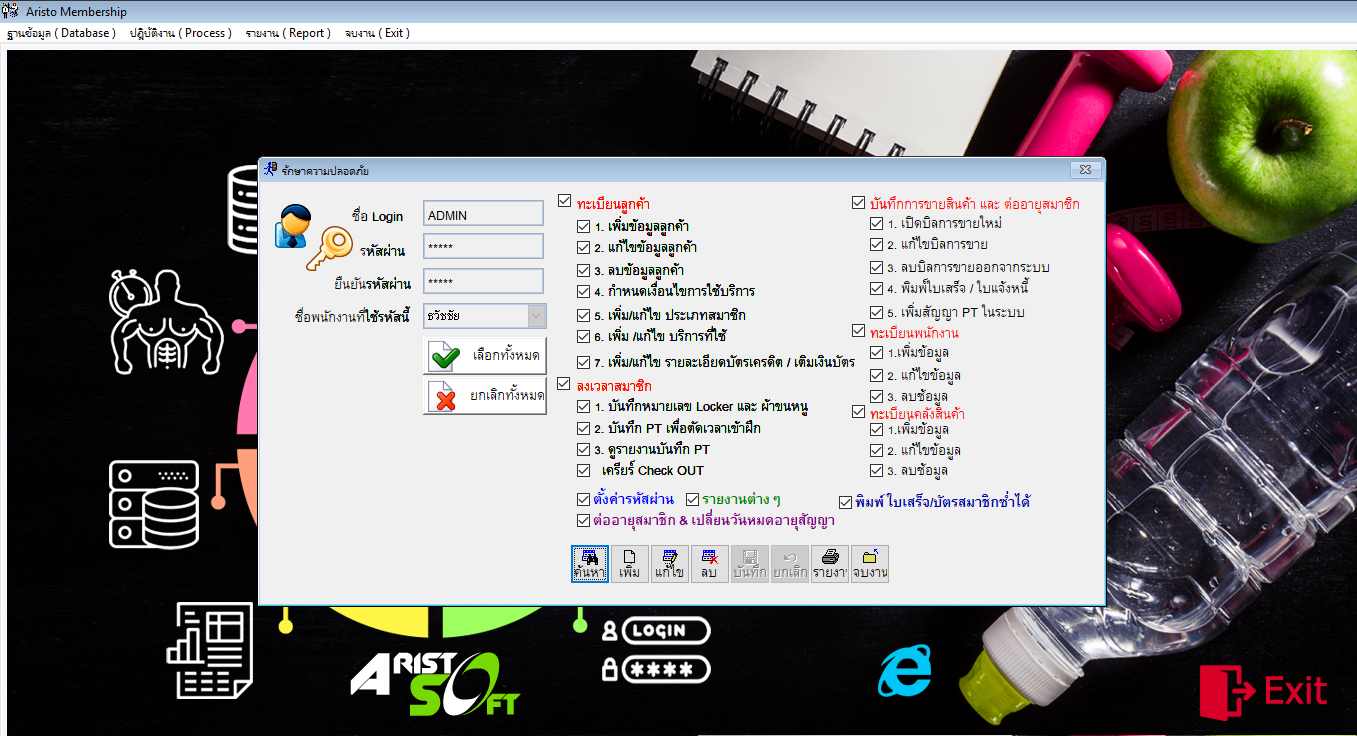Click the ยกเลิก (undo) arrow icon
The width and height of the screenshot is (1357, 736).
(x=790, y=564)
